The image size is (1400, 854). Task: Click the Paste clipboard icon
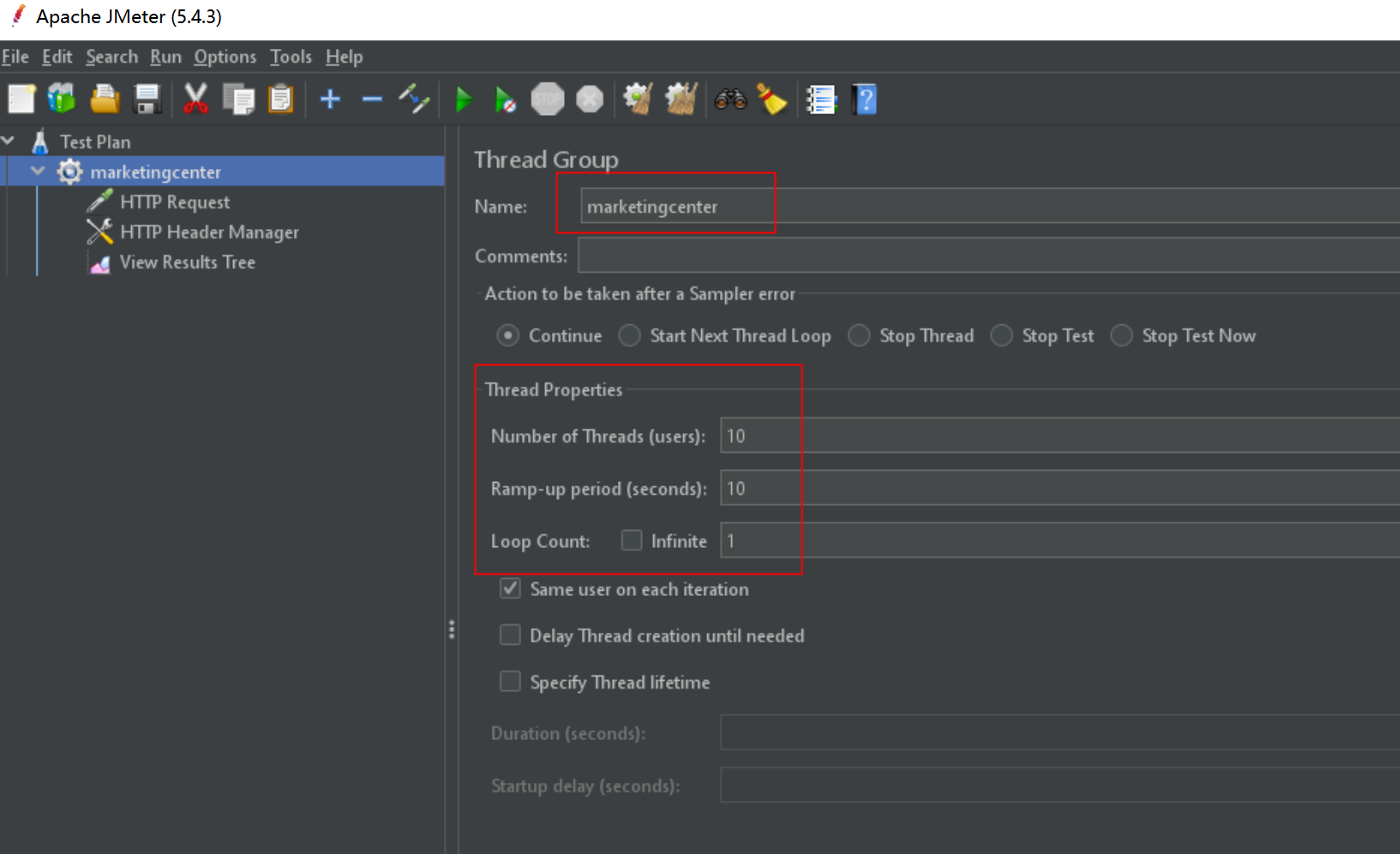coord(281,99)
